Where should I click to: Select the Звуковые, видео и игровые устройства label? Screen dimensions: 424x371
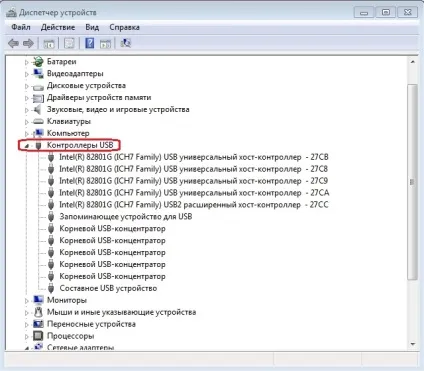[x=118, y=109]
